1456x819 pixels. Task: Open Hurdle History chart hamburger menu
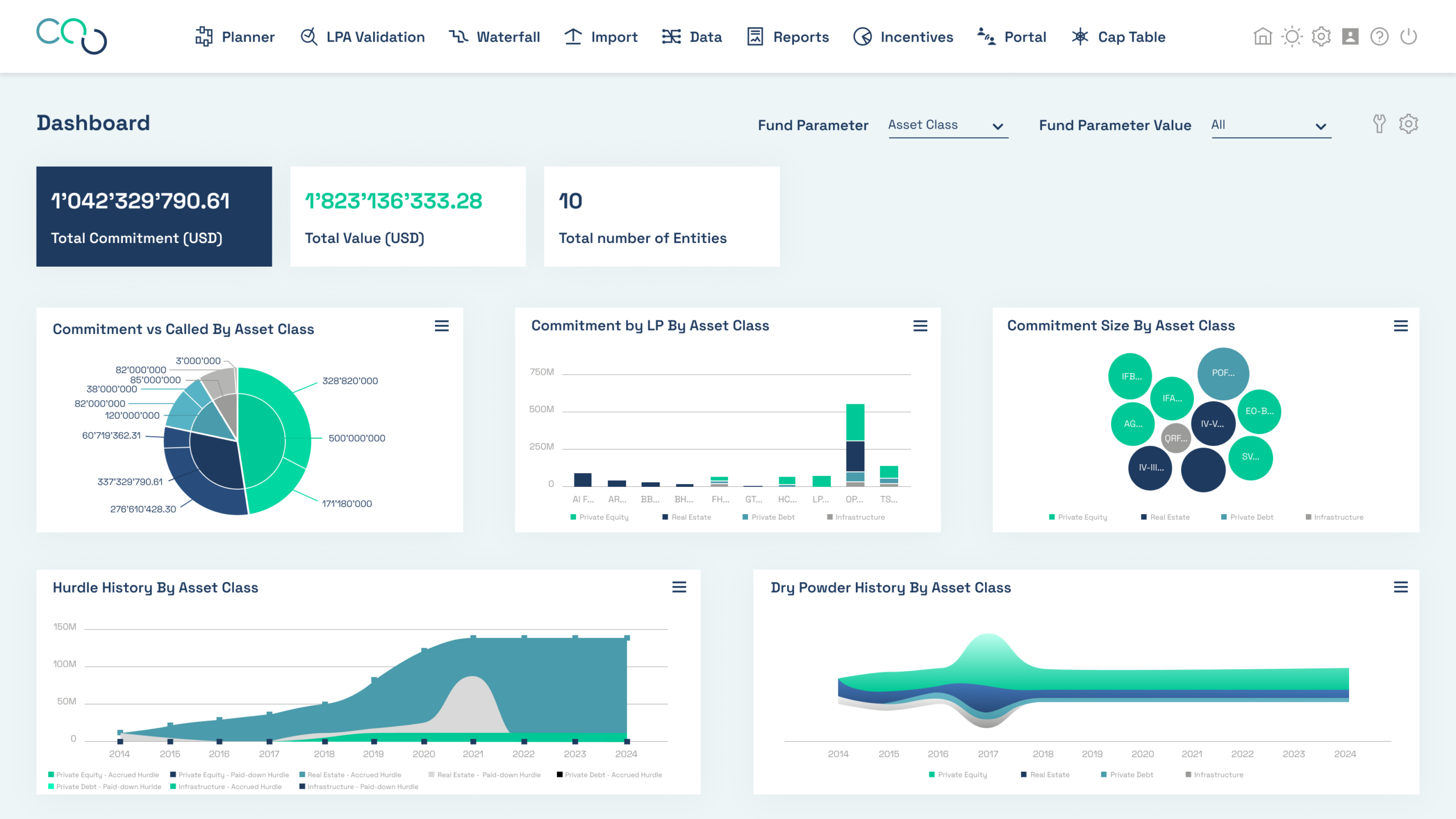pyautogui.click(x=679, y=587)
